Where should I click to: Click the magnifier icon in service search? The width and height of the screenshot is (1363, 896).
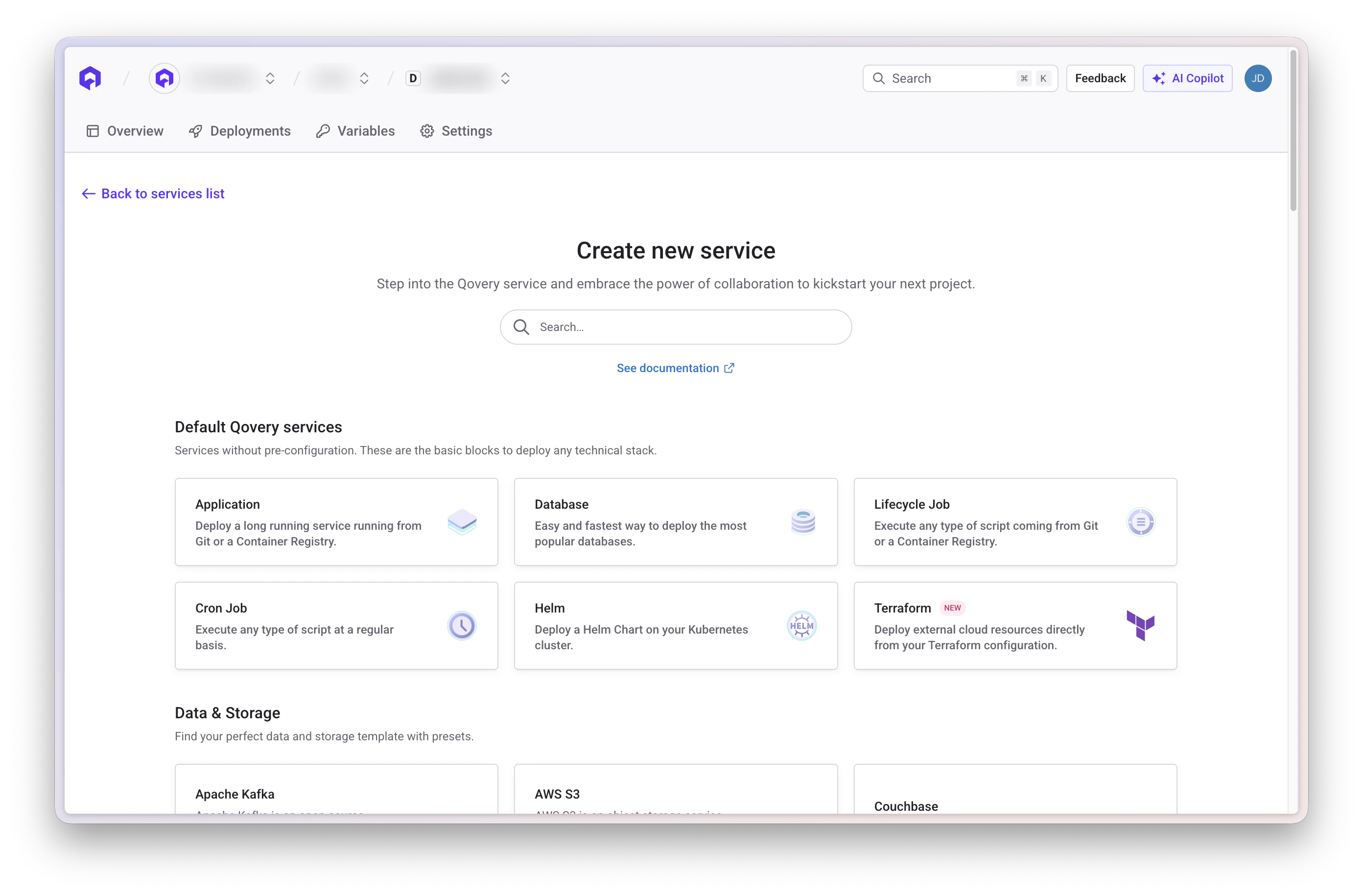pyautogui.click(x=521, y=327)
